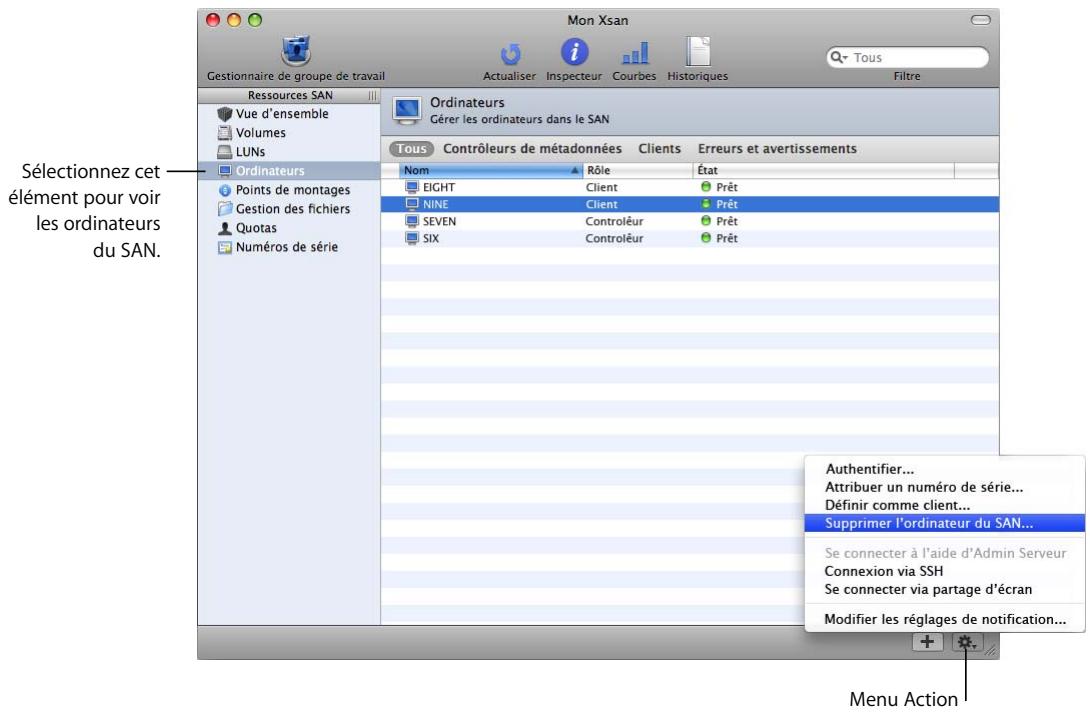The height and width of the screenshot is (715, 1090).
Task: Click the green status dot for EIGHT
Action: (706, 187)
